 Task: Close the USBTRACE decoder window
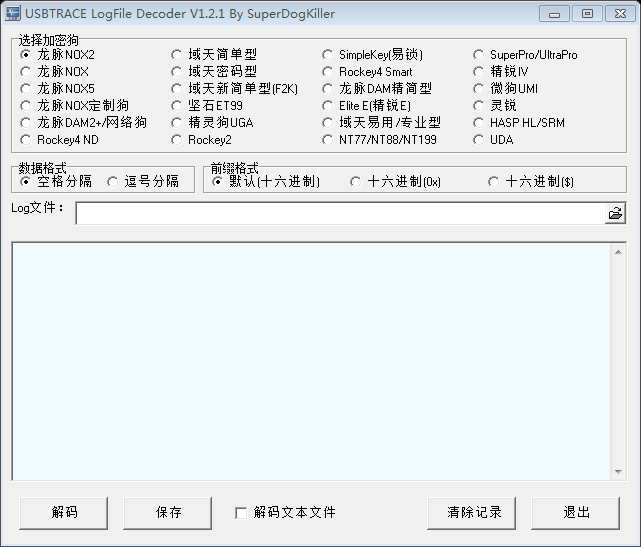pos(620,14)
